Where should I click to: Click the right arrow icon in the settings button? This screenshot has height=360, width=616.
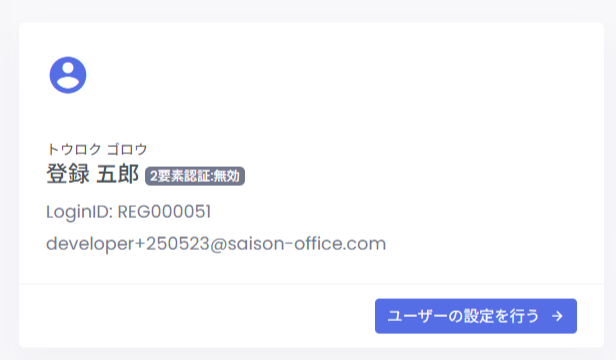coord(557,316)
